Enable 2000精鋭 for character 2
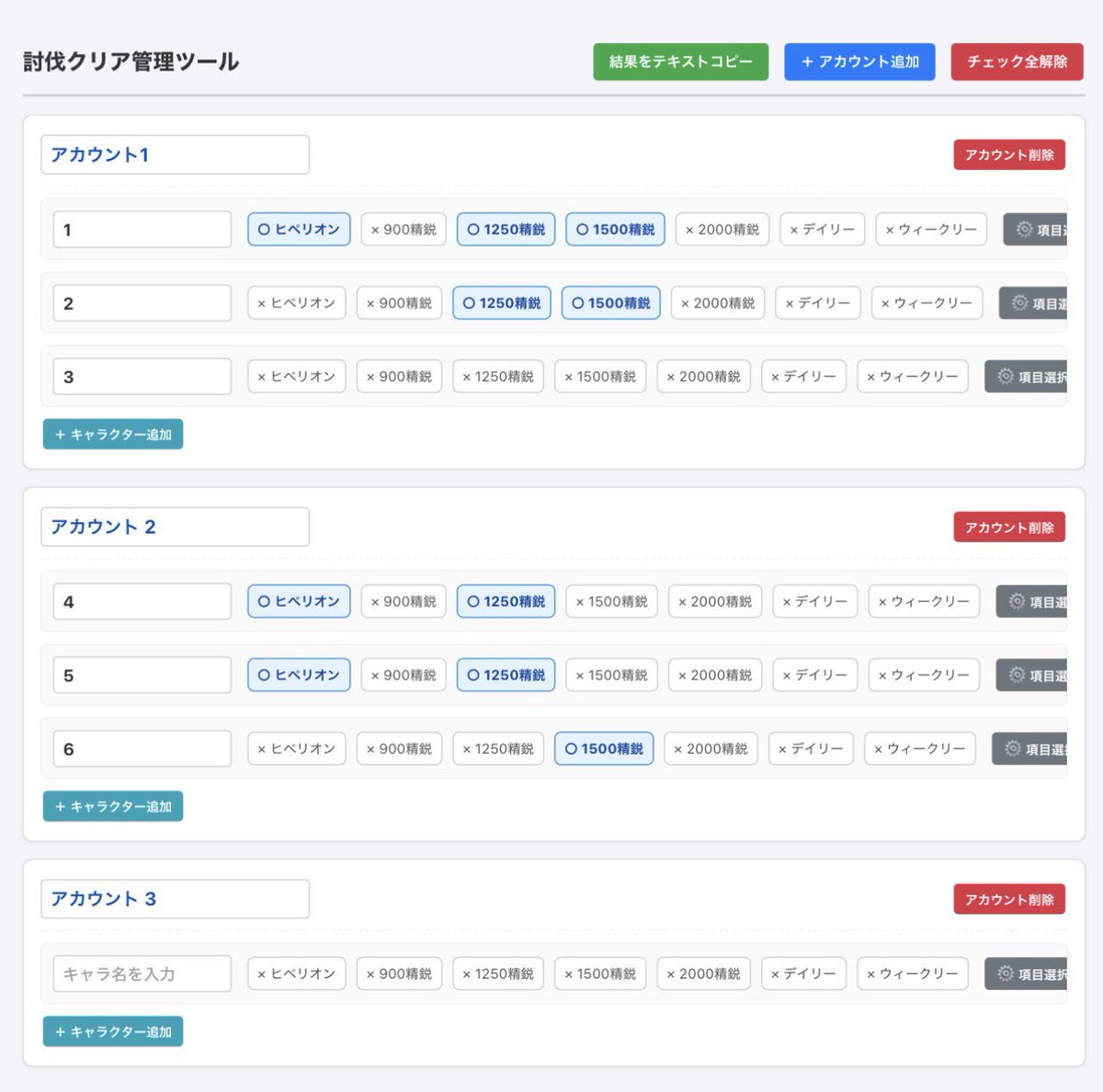The height and width of the screenshot is (1092, 1103). point(718,302)
